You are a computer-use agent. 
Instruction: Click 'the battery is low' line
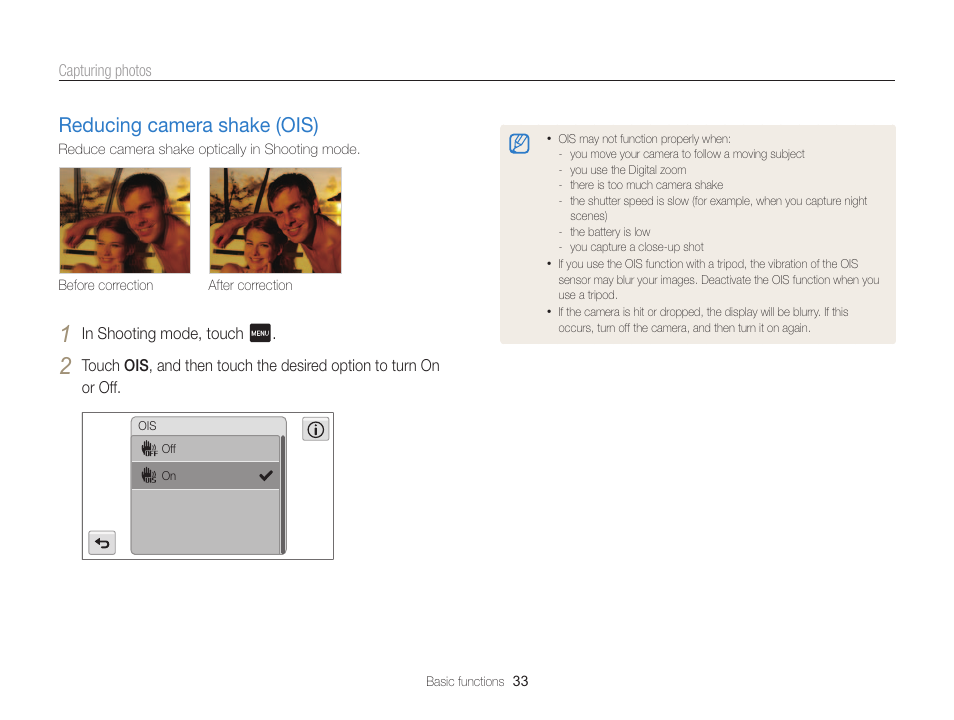(610, 232)
